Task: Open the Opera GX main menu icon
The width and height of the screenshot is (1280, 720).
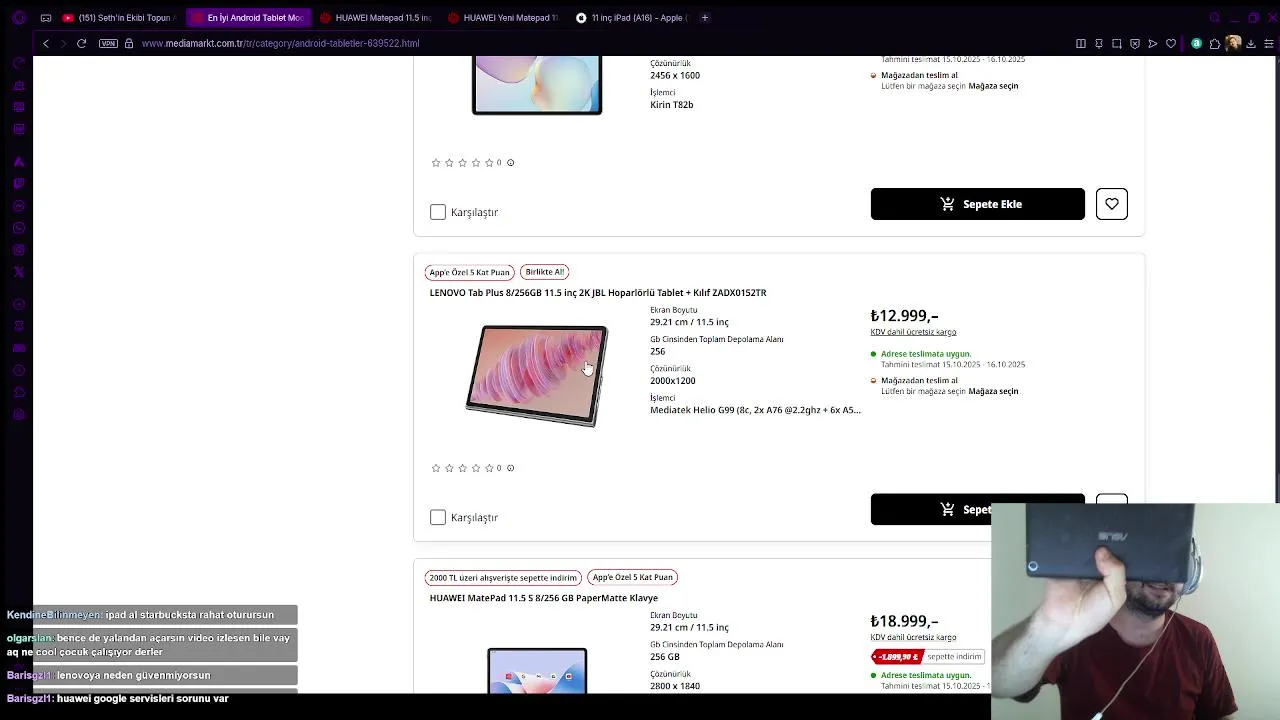Action: pyautogui.click(x=18, y=17)
